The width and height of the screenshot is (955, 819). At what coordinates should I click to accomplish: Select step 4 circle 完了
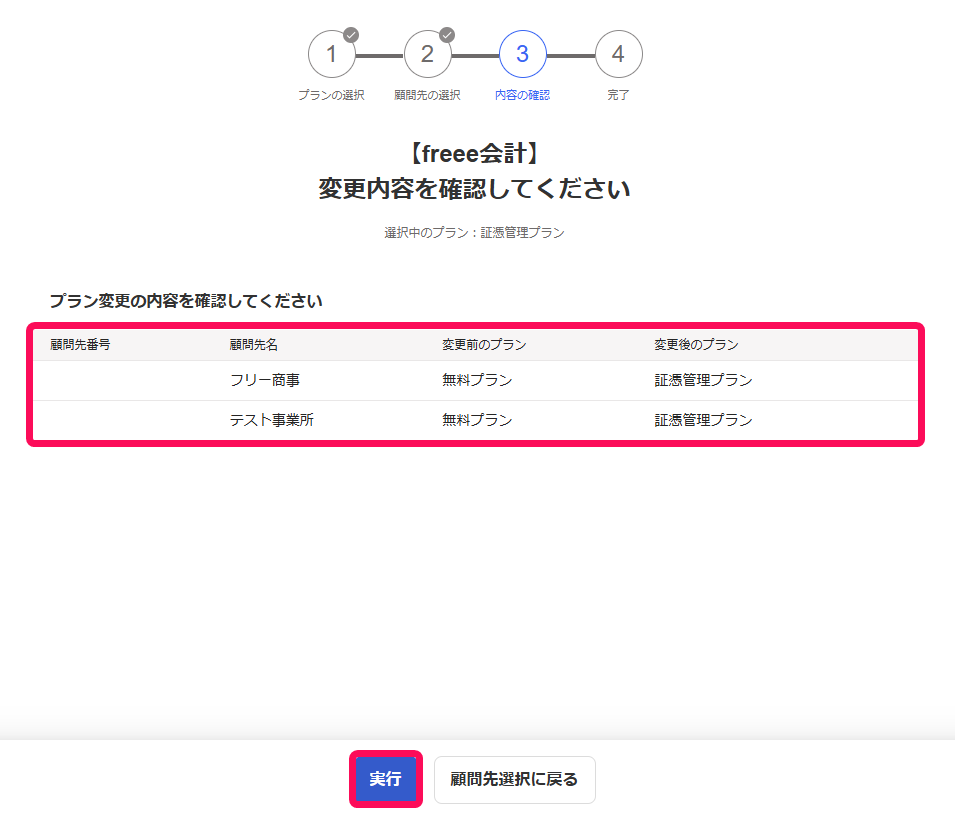click(618, 54)
